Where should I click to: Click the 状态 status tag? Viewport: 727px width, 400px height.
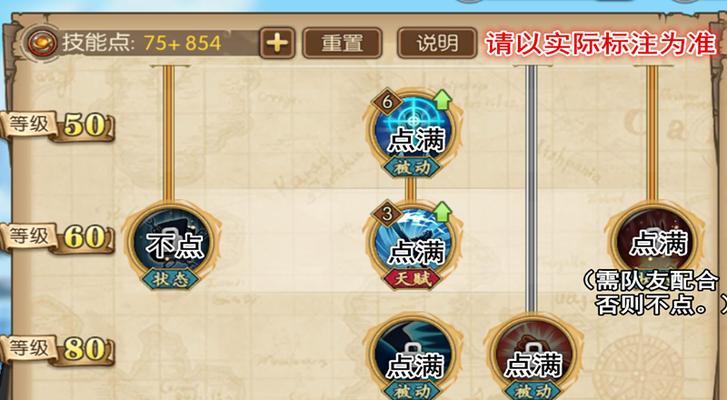pyautogui.click(x=170, y=279)
